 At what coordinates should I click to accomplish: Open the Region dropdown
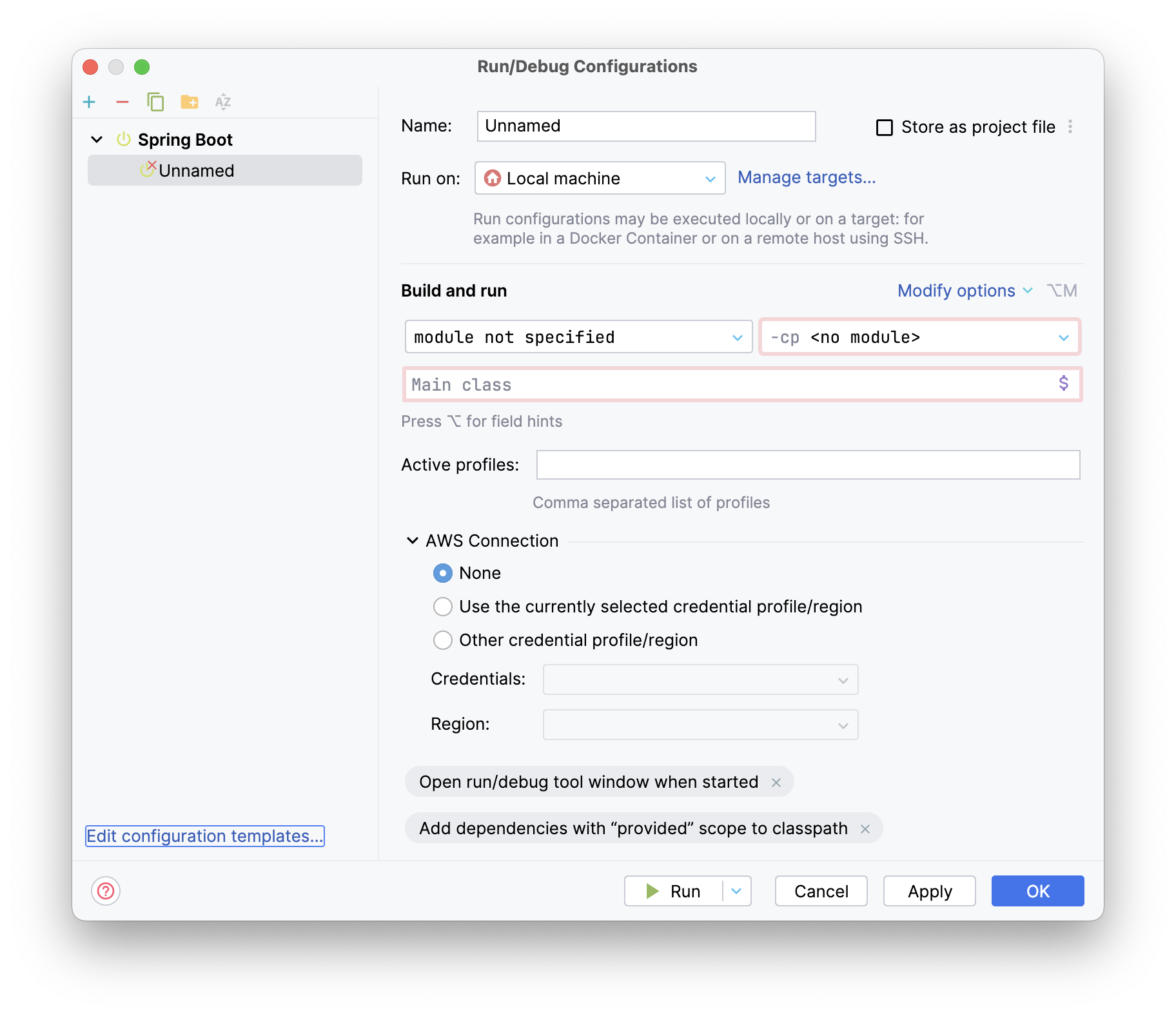coord(700,725)
